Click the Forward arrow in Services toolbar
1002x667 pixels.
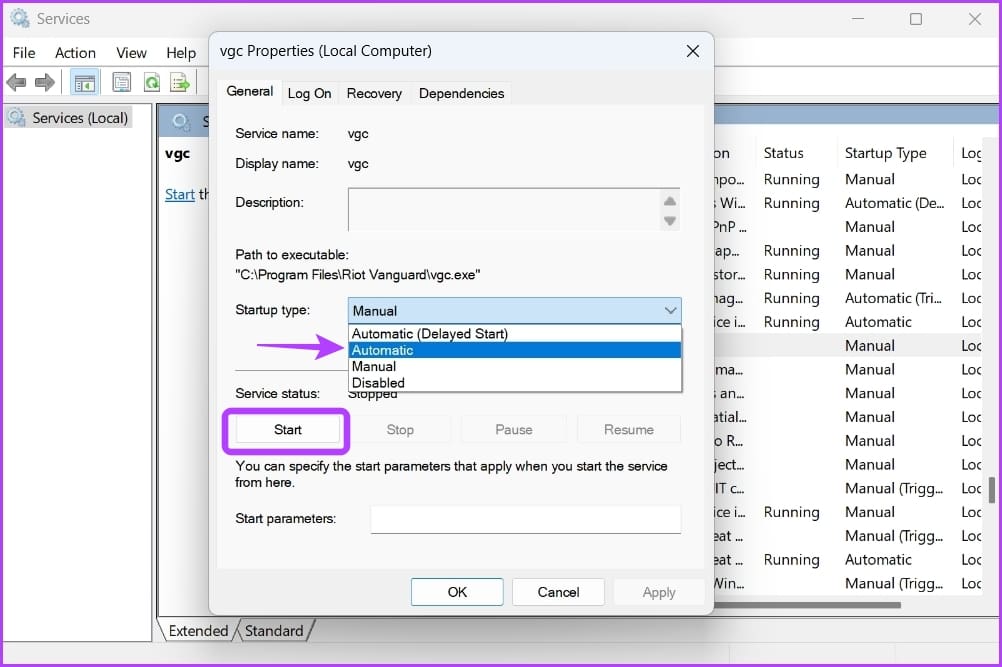pos(45,82)
